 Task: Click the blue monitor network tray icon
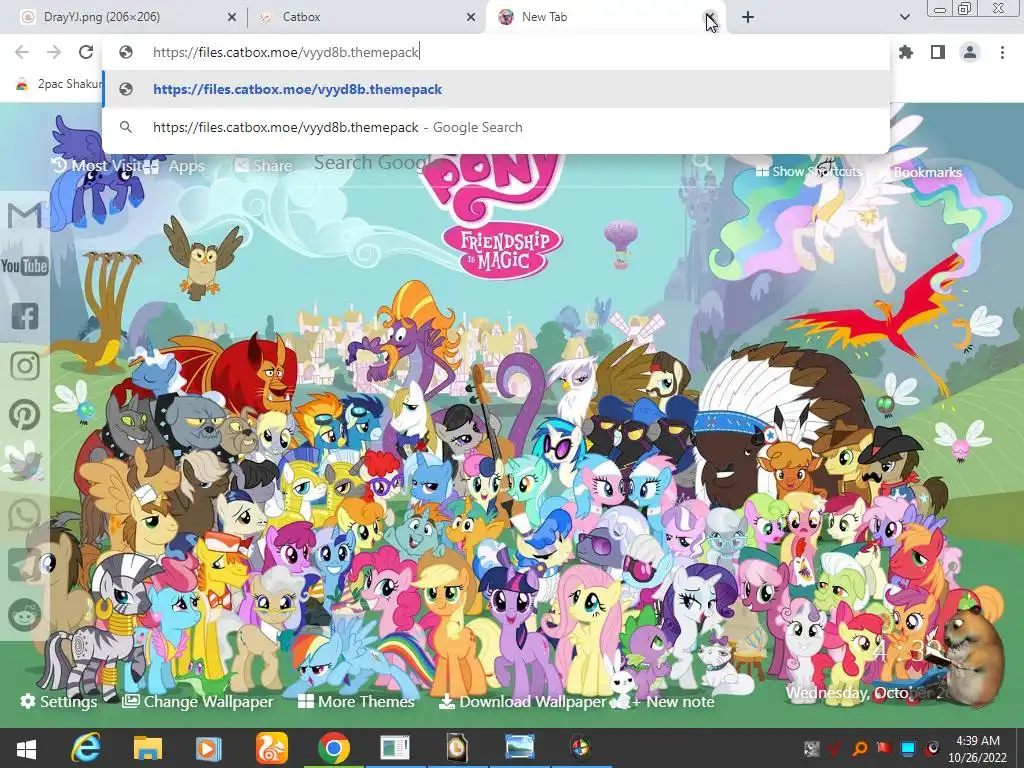tap(908, 748)
